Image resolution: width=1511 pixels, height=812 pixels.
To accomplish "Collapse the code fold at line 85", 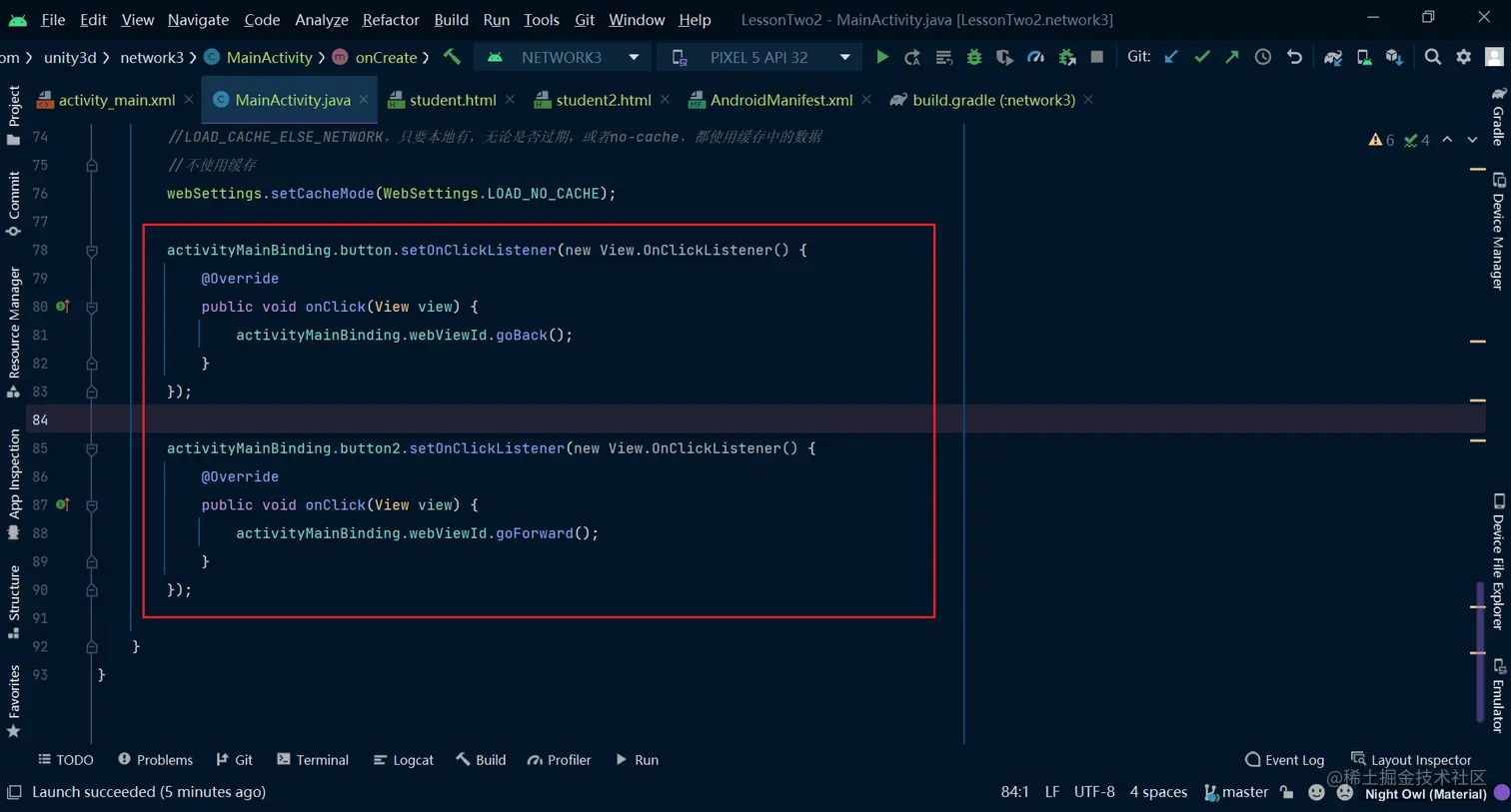I will [x=92, y=449].
